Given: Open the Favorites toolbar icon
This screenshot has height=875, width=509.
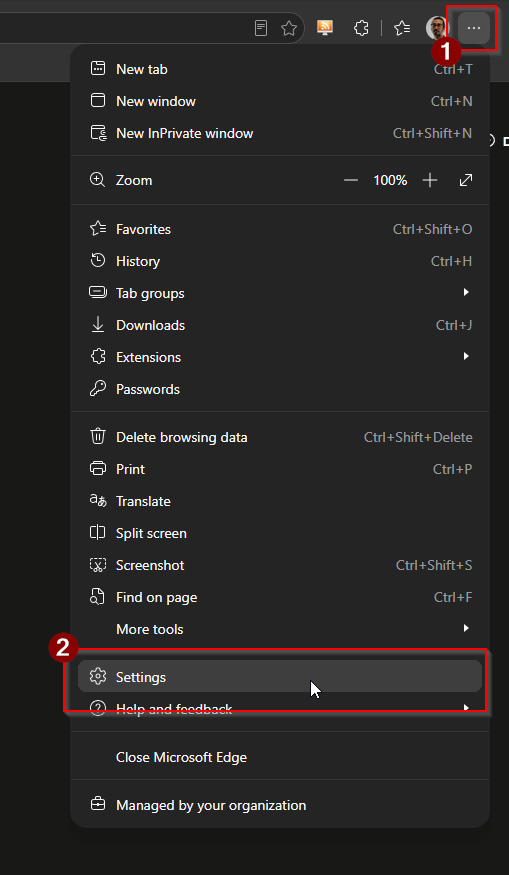Looking at the screenshot, I should (402, 28).
